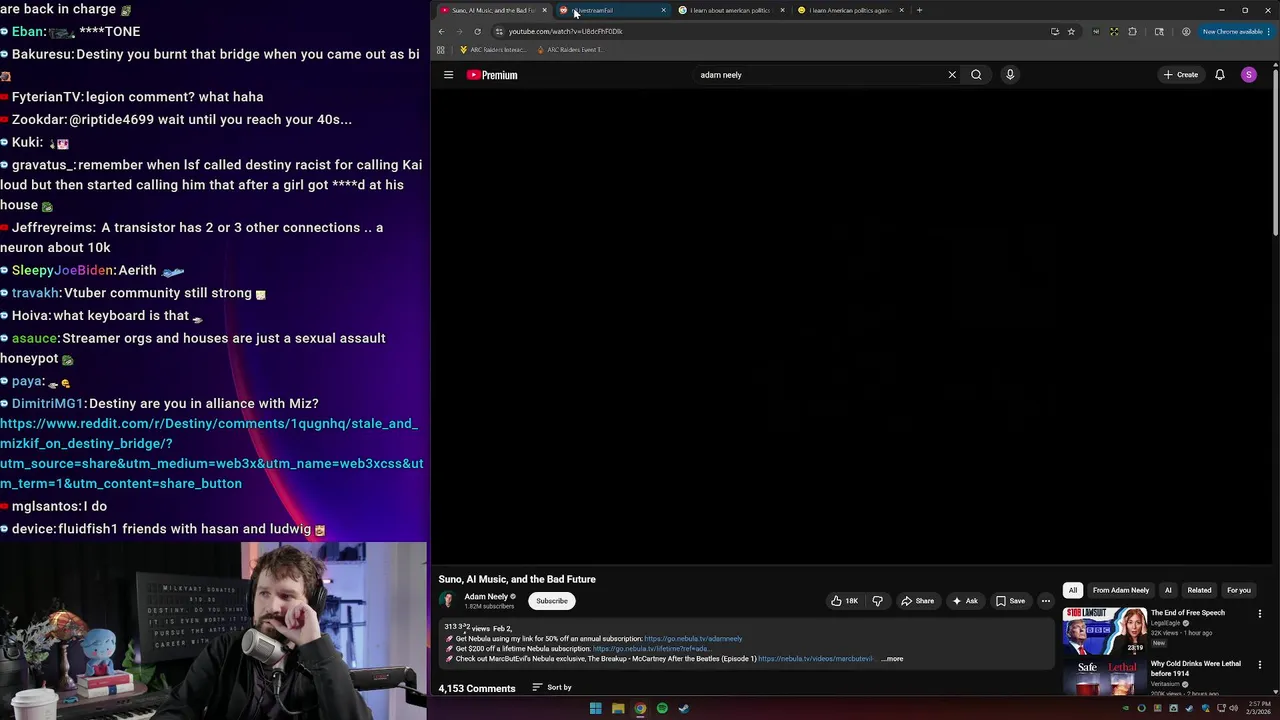
Task: Click the YouTube search magnifier button
Action: (x=976, y=75)
